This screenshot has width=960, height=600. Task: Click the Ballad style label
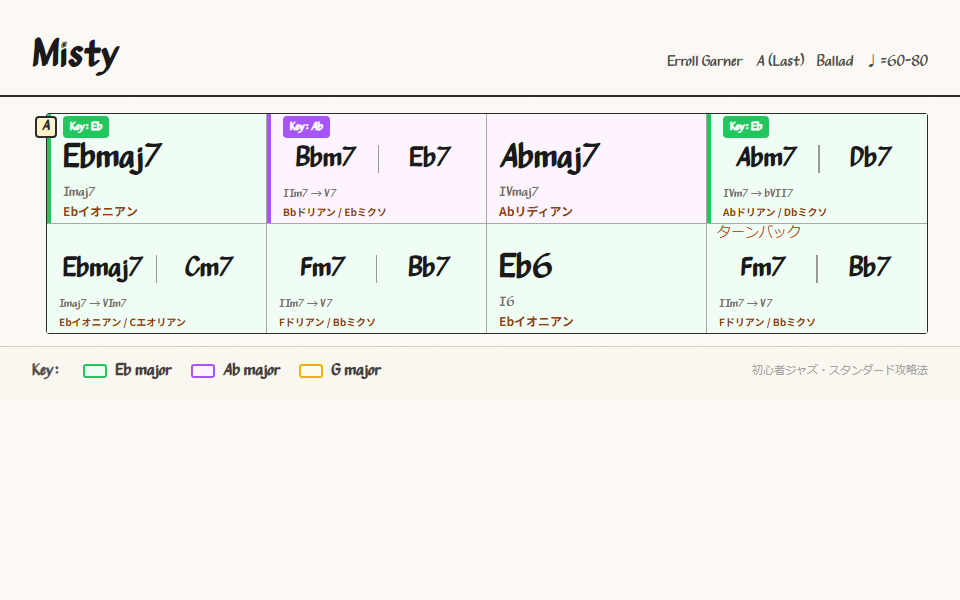point(834,61)
